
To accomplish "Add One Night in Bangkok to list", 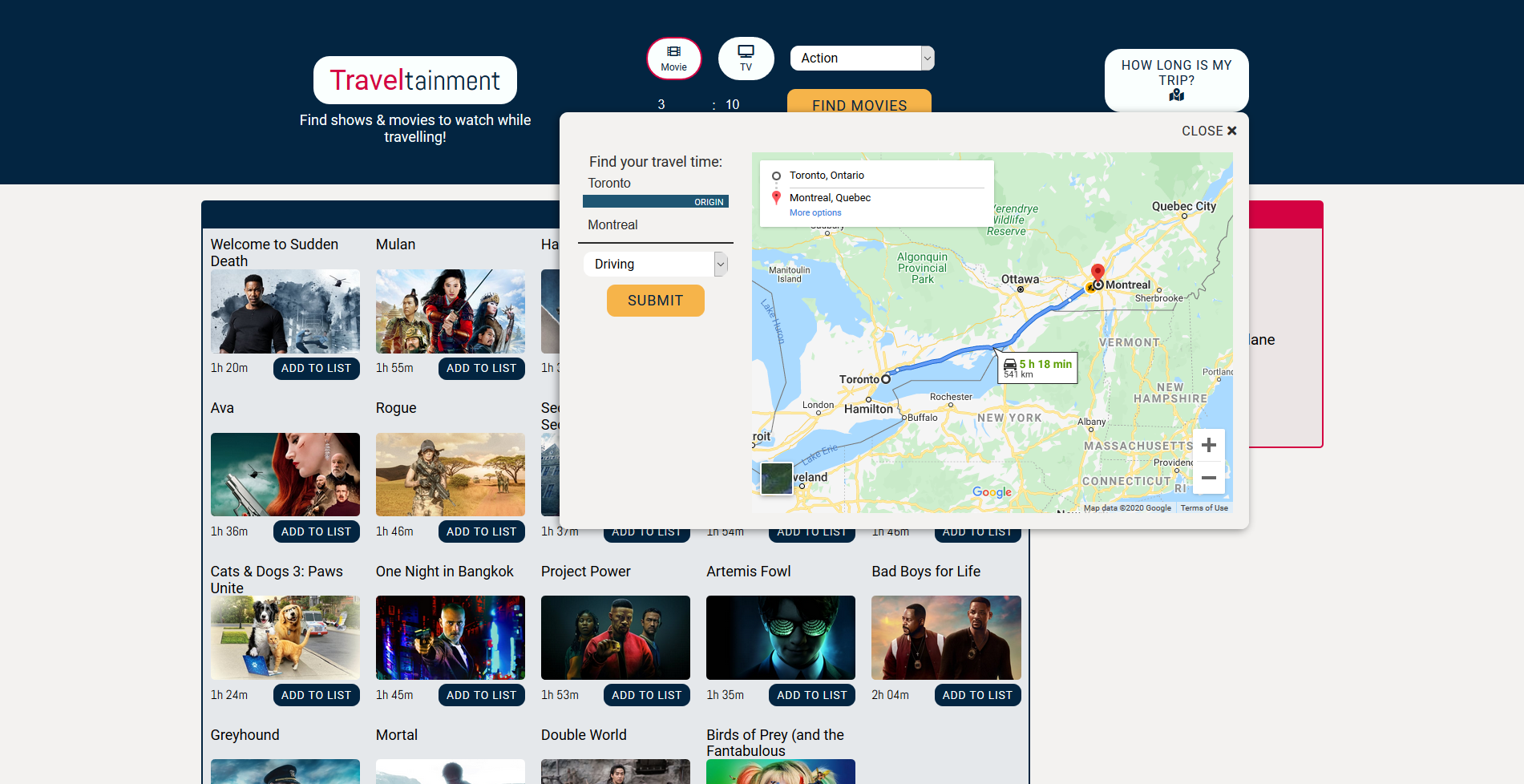I will coord(482,695).
